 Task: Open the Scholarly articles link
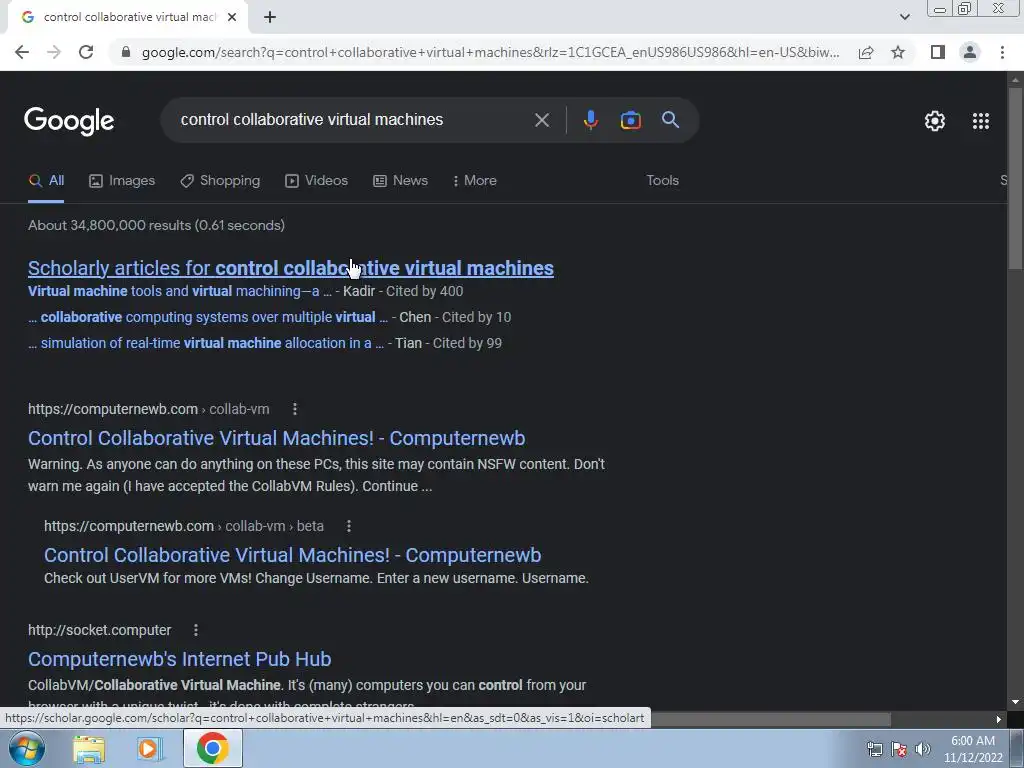point(291,268)
